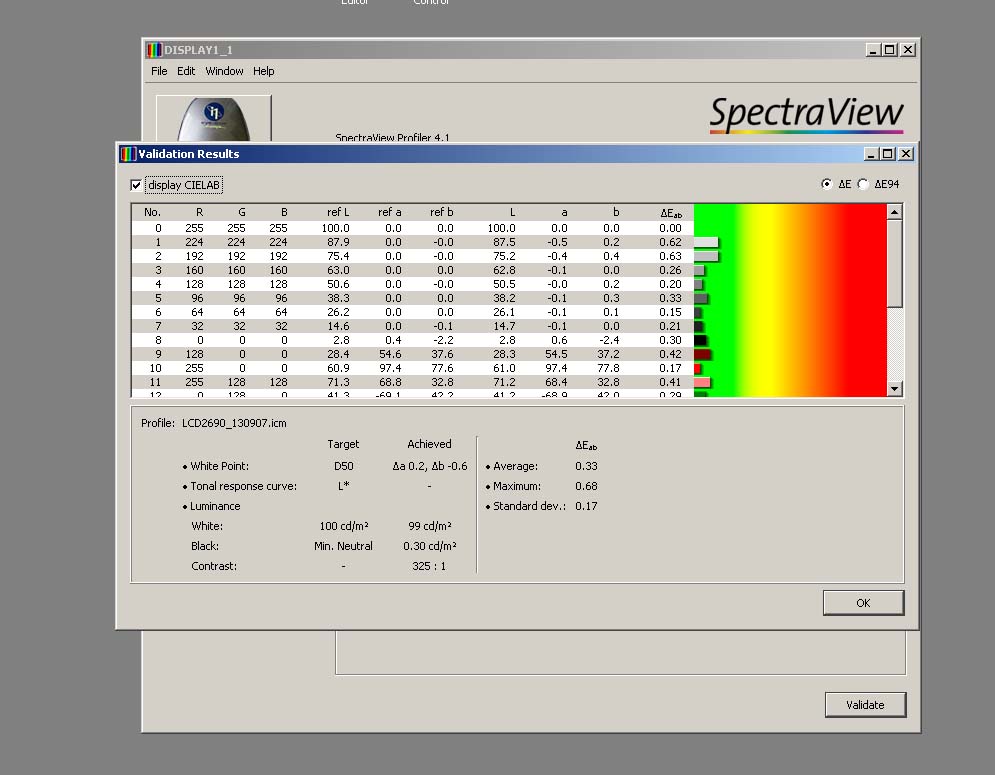Uncheck the display CIELAB checkbox
This screenshot has height=775, width=995.
click(x=136, y=185)
